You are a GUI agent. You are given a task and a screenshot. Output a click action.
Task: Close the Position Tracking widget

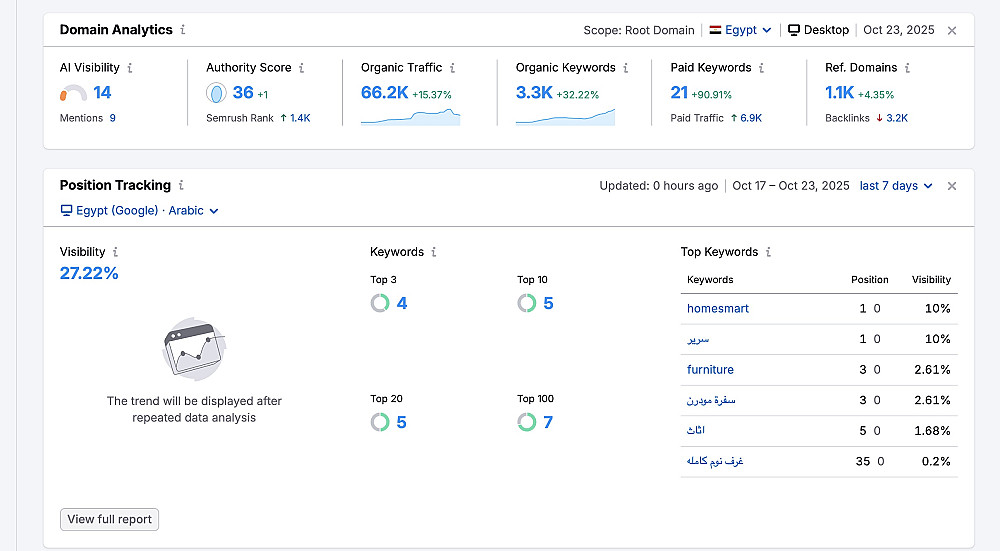(952, 186)
